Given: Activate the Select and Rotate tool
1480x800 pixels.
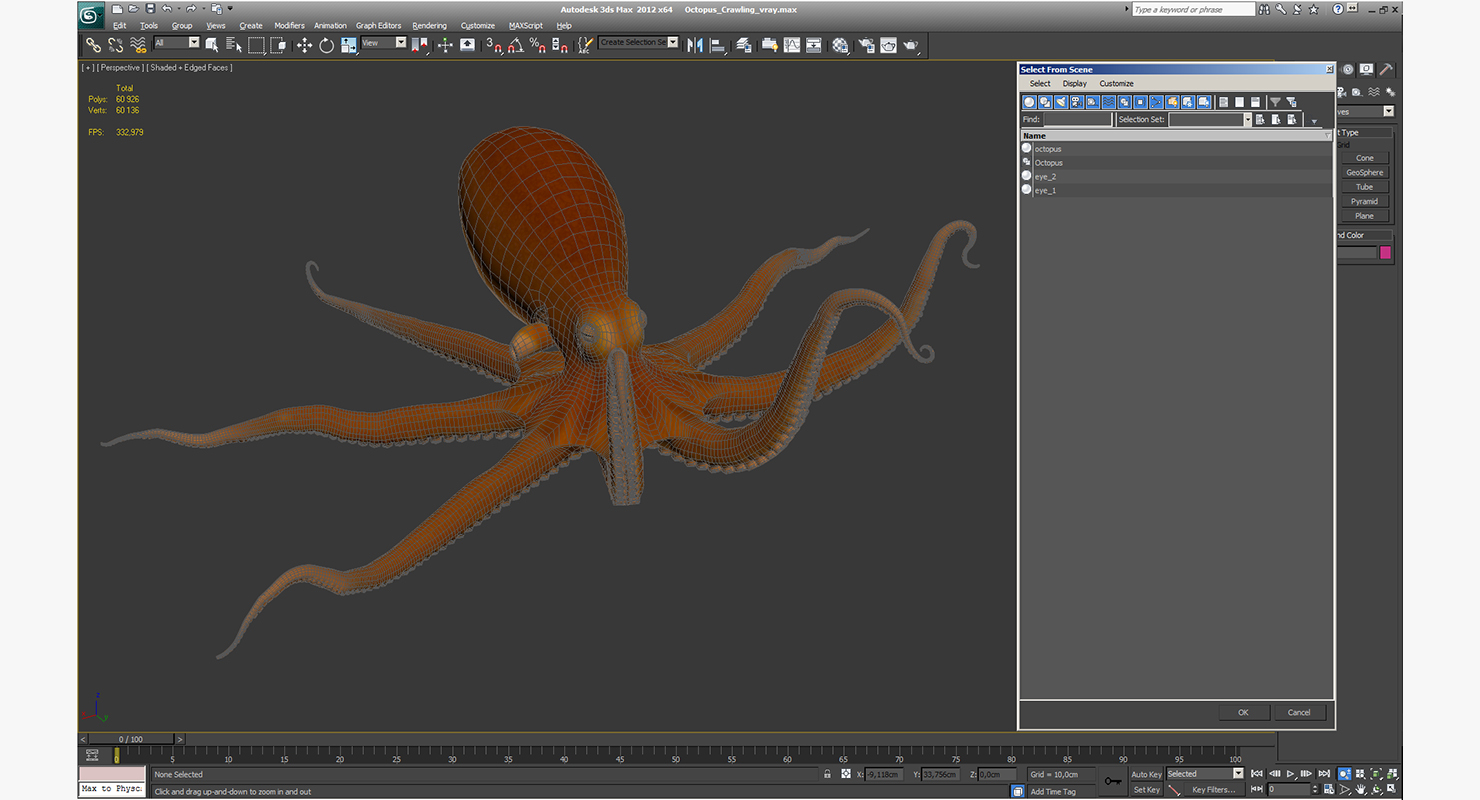Looking at the screenshot, I should tap(326, 45).
